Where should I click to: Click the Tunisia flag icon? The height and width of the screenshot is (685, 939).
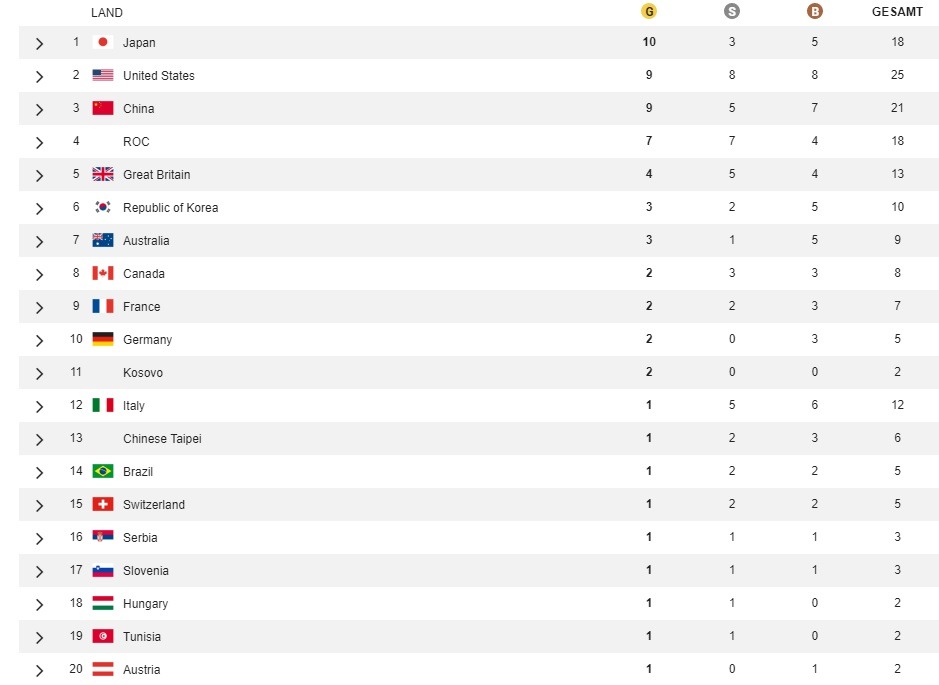[103, 636]
